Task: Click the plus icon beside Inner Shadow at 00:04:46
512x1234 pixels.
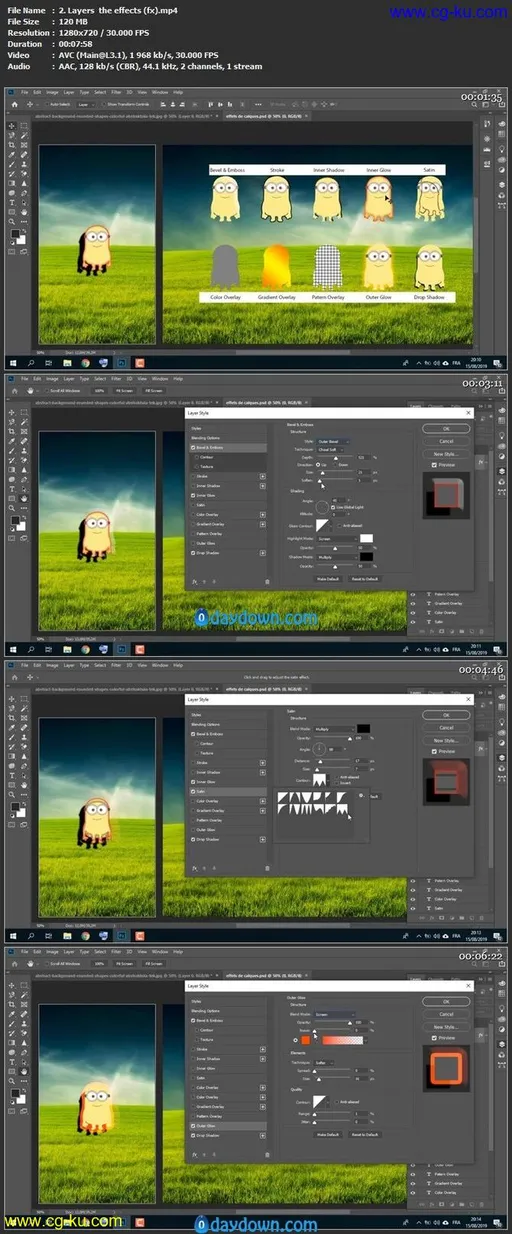Action: [263, 772]
